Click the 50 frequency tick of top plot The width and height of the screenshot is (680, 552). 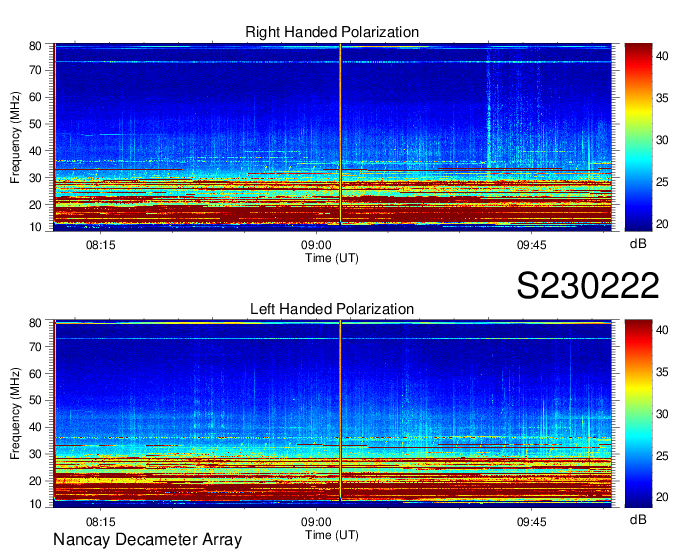(x=35, y=124)
